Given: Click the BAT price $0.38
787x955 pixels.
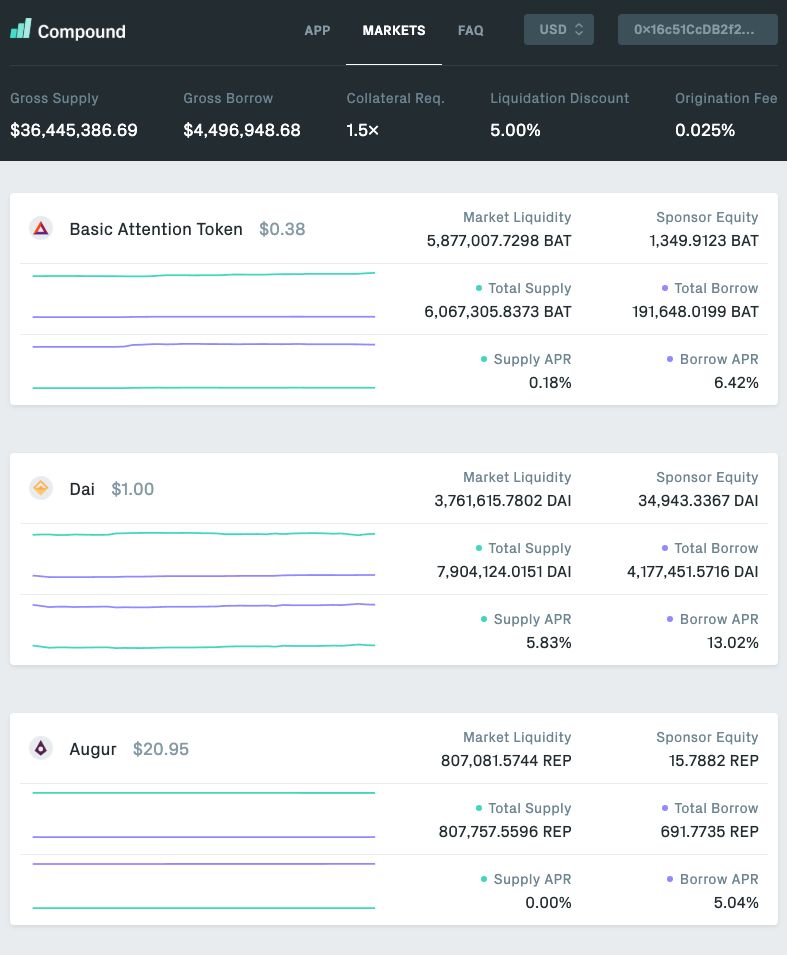Looking at the screenshot, I should (282, 229).
